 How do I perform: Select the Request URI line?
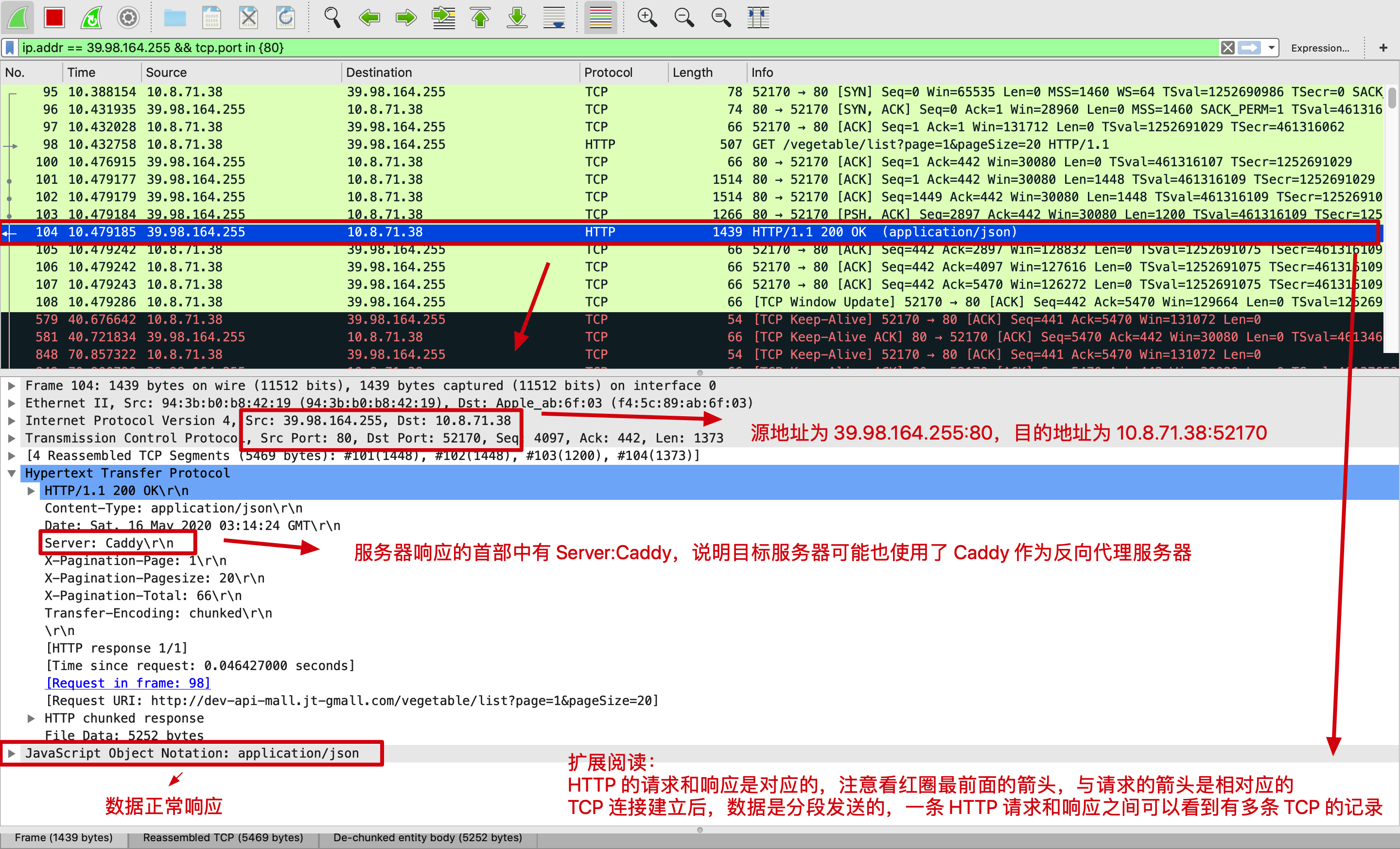(x=352, y=701)
